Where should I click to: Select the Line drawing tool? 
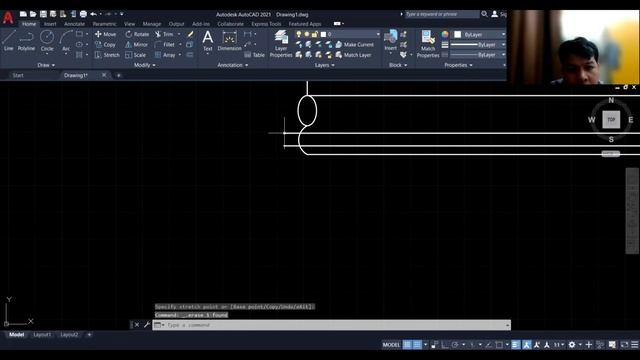point(9,40)
